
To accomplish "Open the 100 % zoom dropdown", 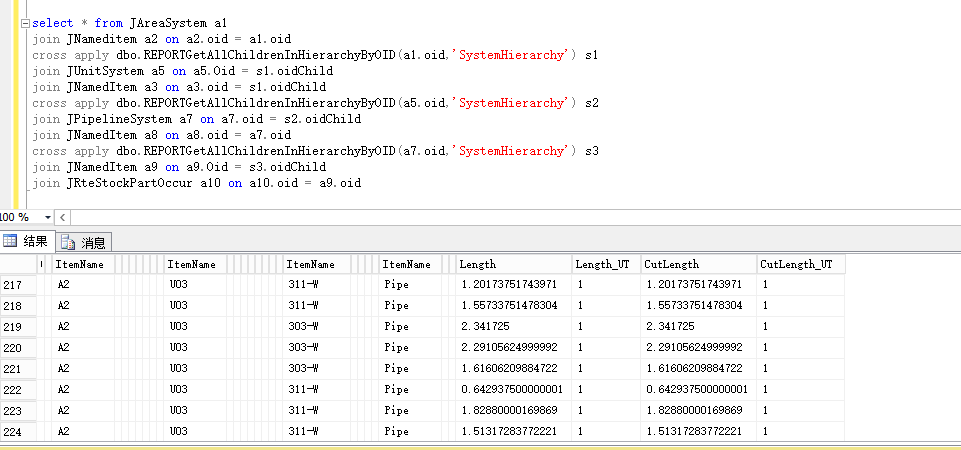I will point(48,218).
